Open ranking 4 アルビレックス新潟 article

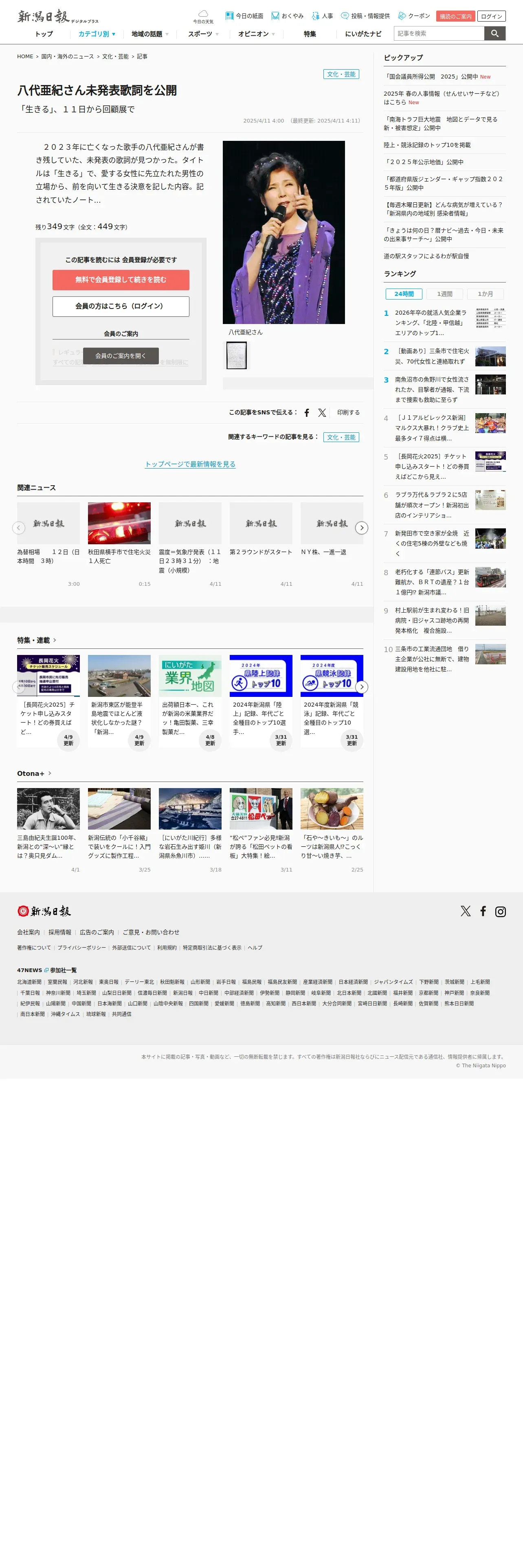click(x=444, y=428)
